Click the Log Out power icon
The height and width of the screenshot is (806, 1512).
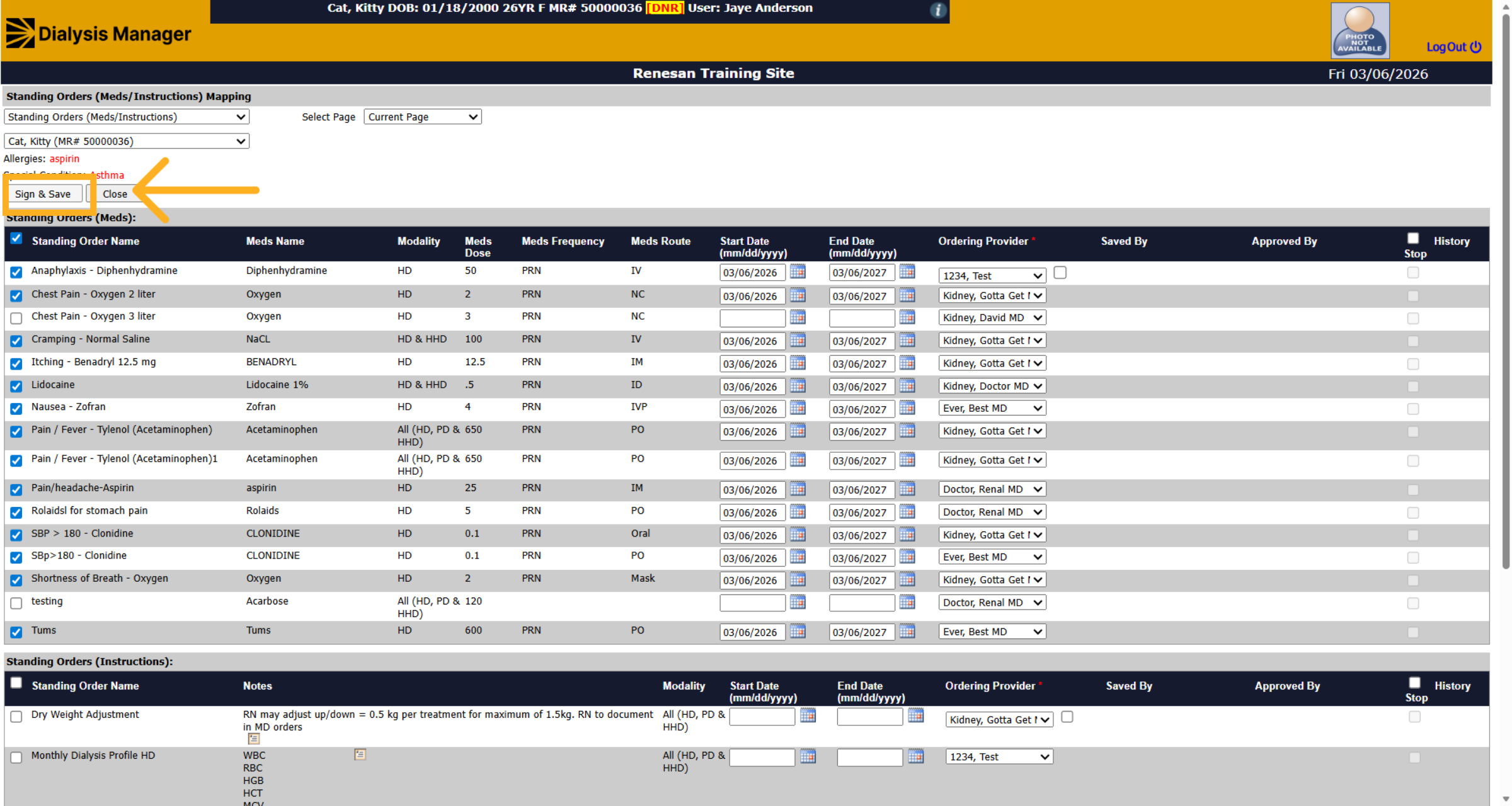tap(1475, 47)
